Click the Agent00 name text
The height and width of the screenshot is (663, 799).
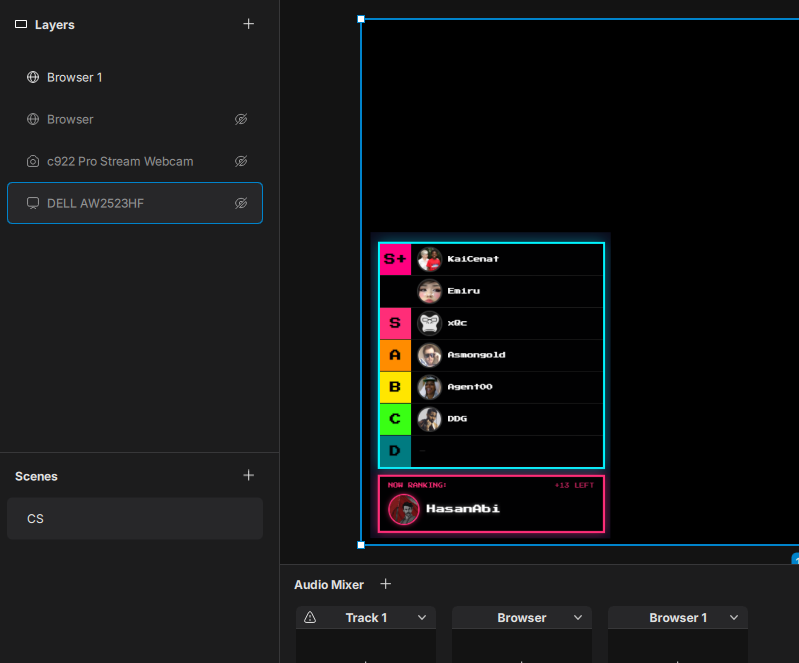click(470, 387)
